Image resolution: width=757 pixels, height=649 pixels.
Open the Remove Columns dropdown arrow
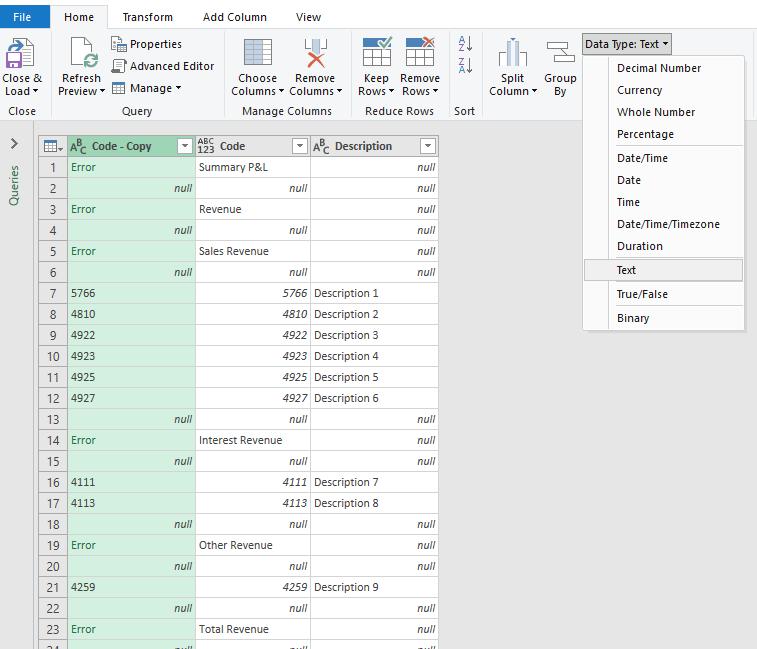339,91
